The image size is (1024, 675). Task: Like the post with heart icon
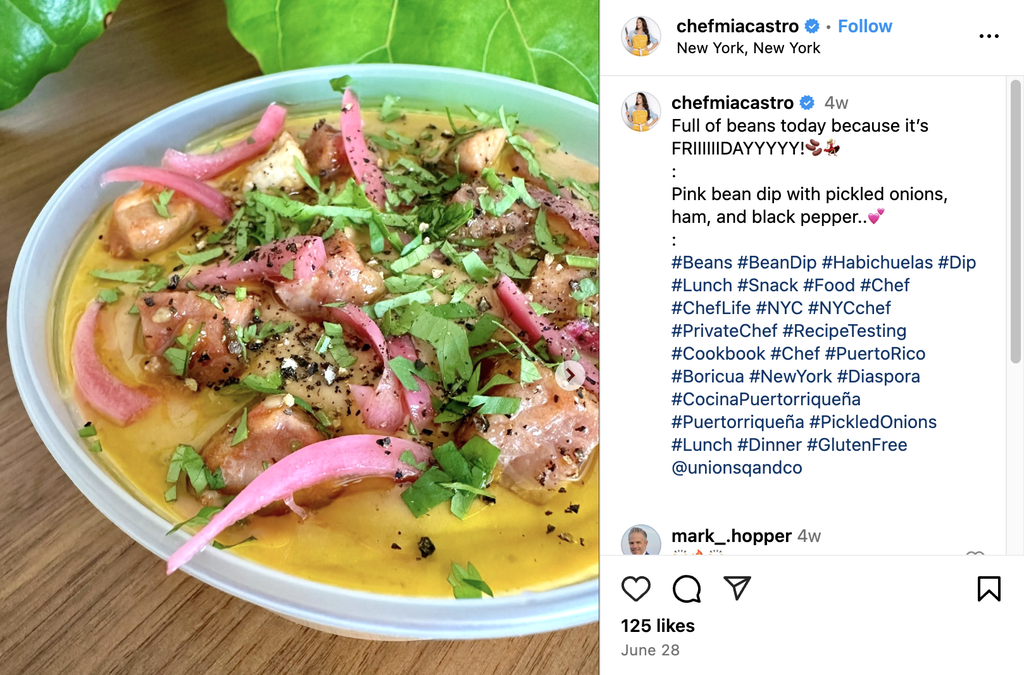point(635,589)
